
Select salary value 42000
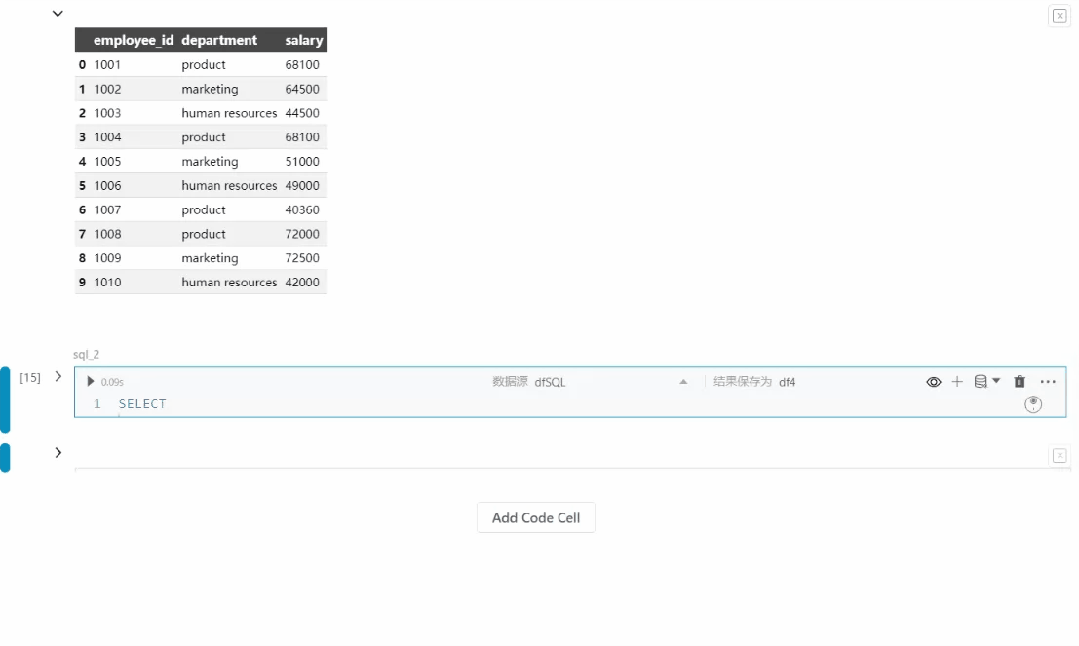point(302,282)
